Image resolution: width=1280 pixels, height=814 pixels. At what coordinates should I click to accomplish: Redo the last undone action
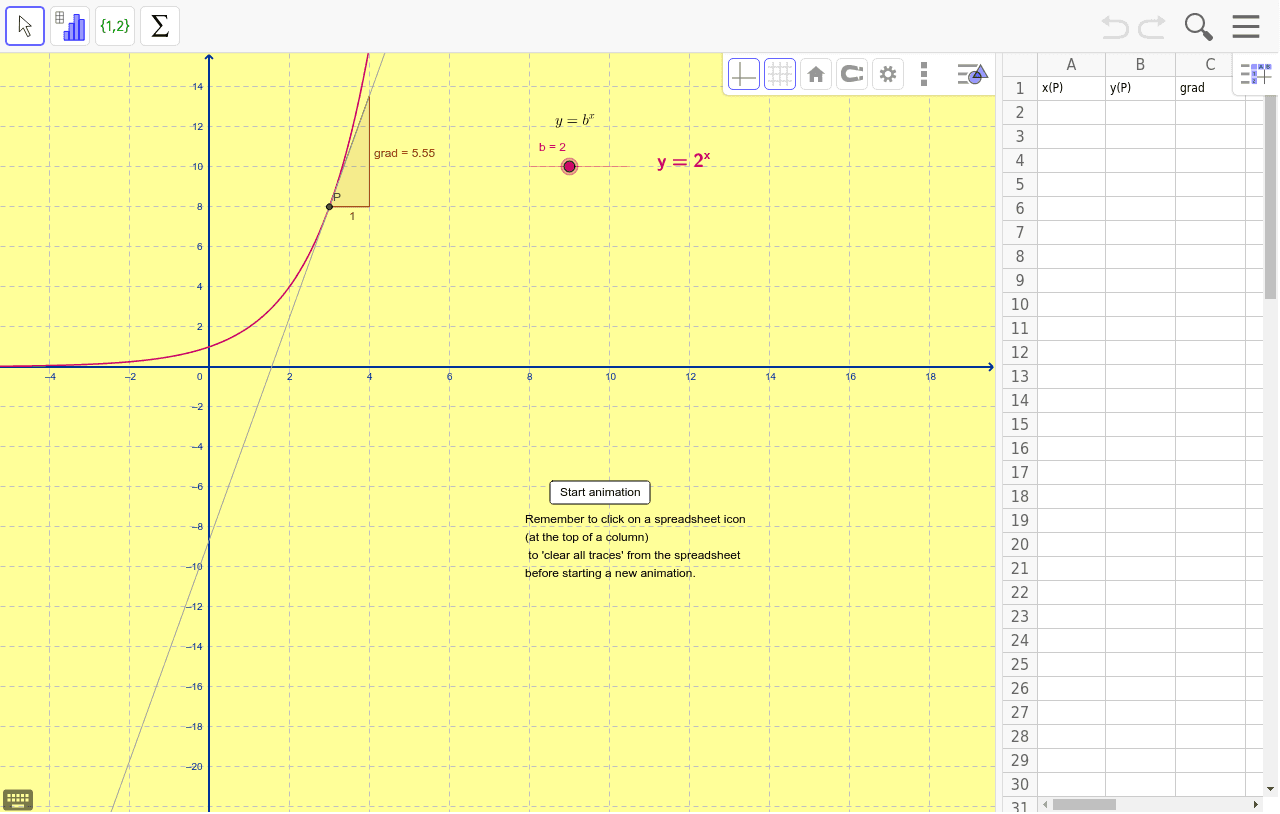1152,26
